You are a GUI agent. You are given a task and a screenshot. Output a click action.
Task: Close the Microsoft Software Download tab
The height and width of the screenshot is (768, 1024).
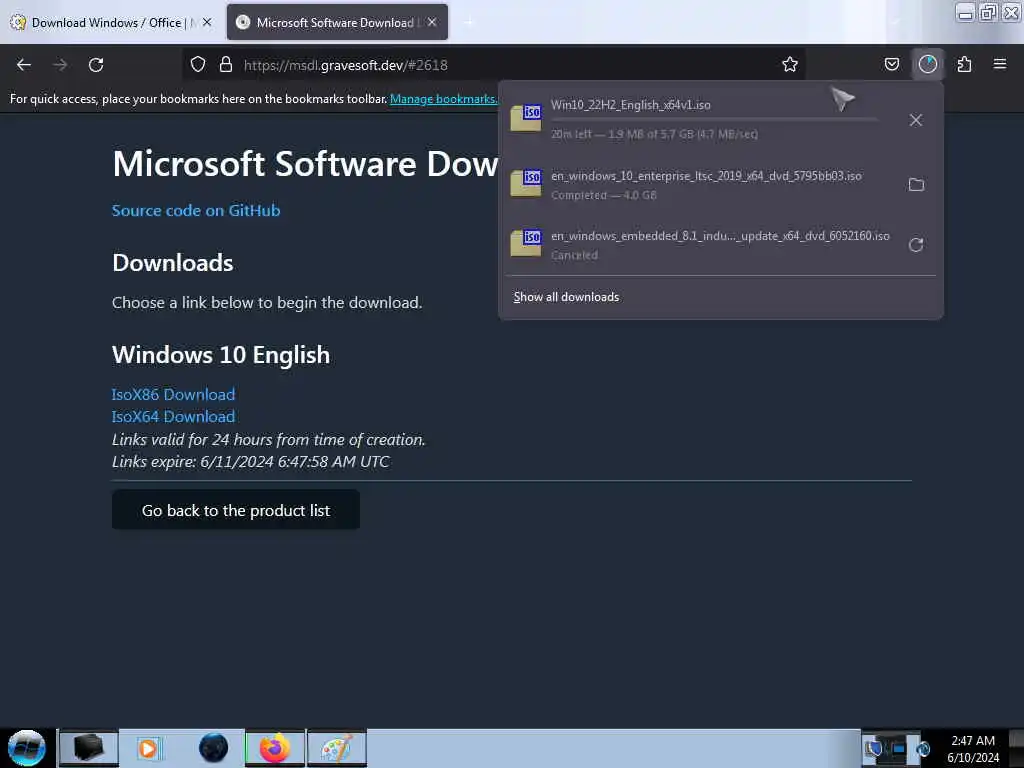(432, 22)
